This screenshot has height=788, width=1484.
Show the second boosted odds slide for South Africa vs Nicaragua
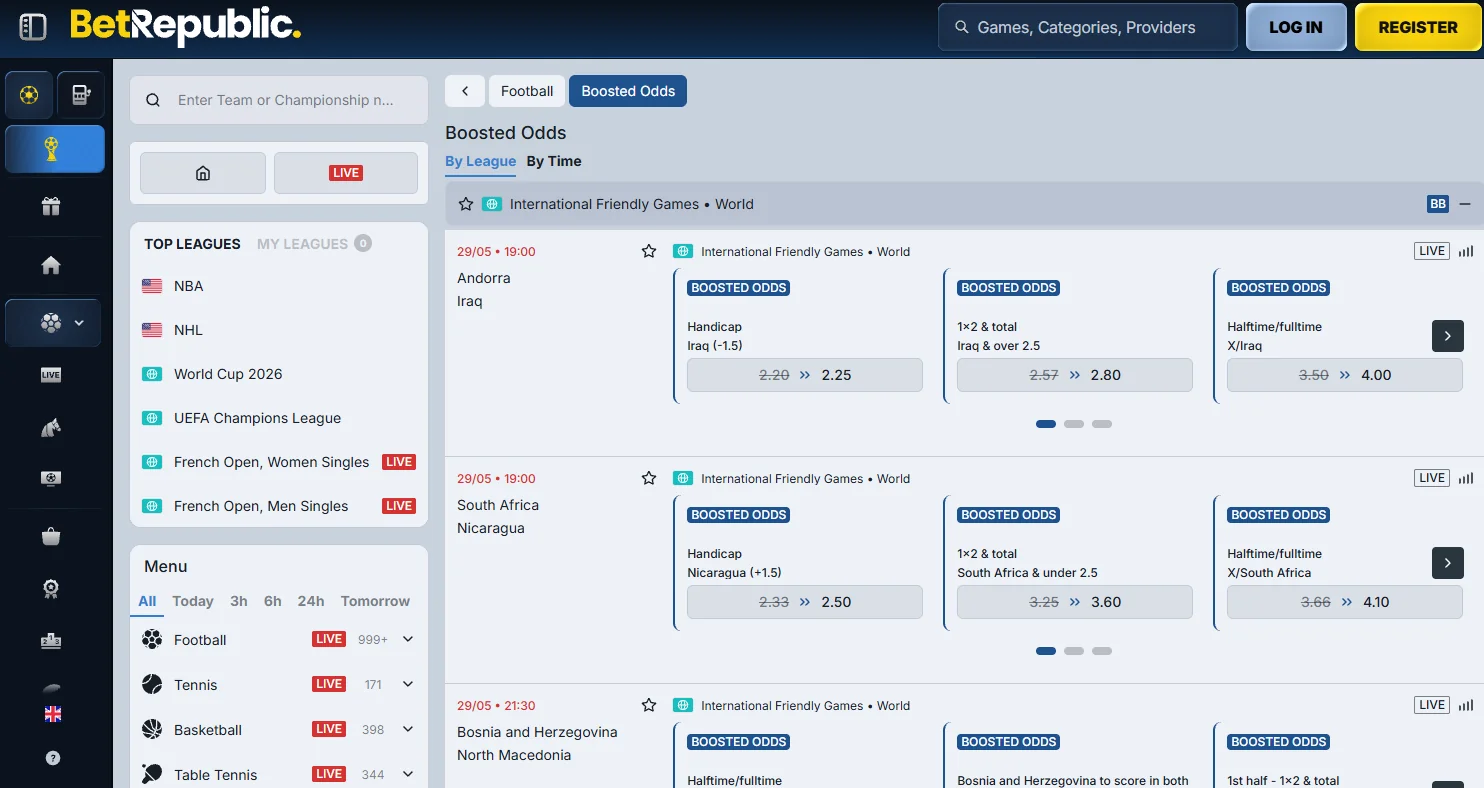click(x=1074, y=651)
